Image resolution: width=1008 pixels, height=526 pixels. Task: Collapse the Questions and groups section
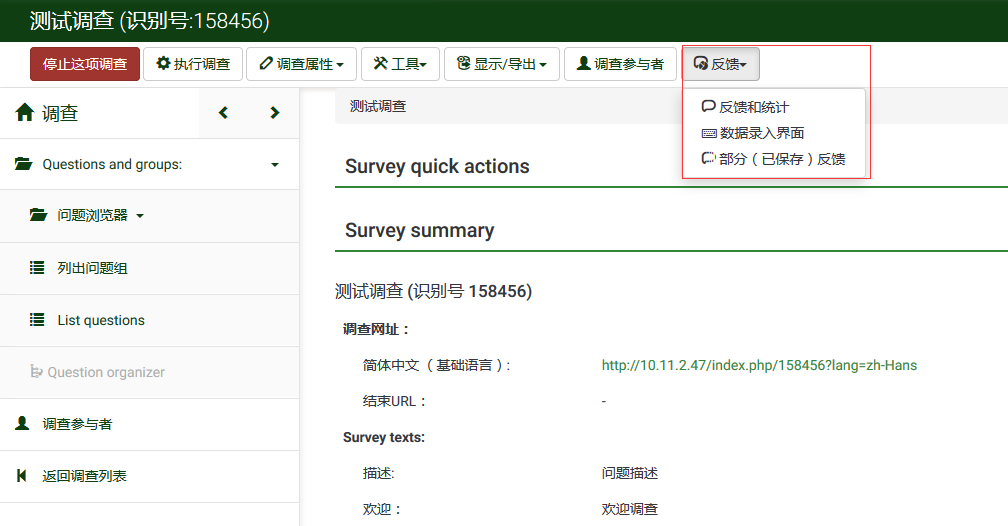[x=275, y=165]
